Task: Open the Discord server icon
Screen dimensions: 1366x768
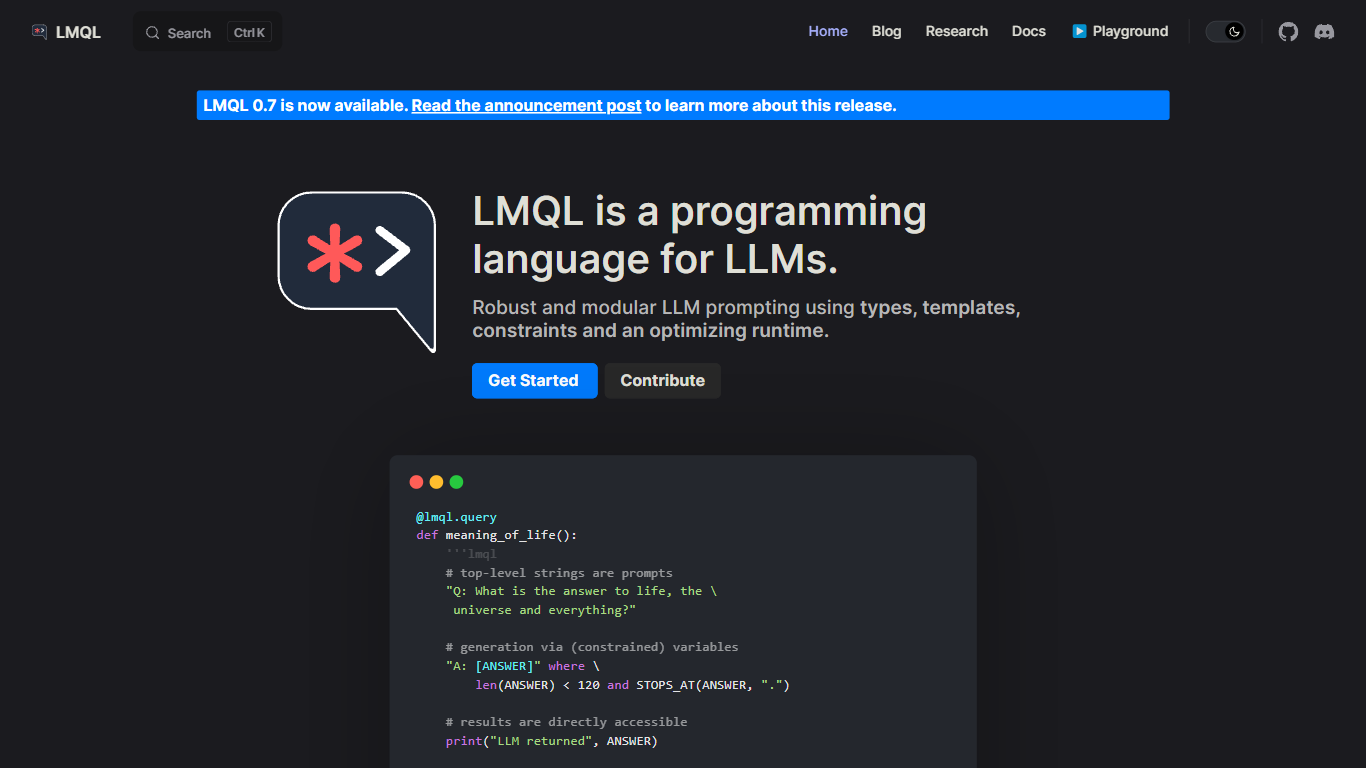Action: pyautogui.click(x=1324, y=32)
